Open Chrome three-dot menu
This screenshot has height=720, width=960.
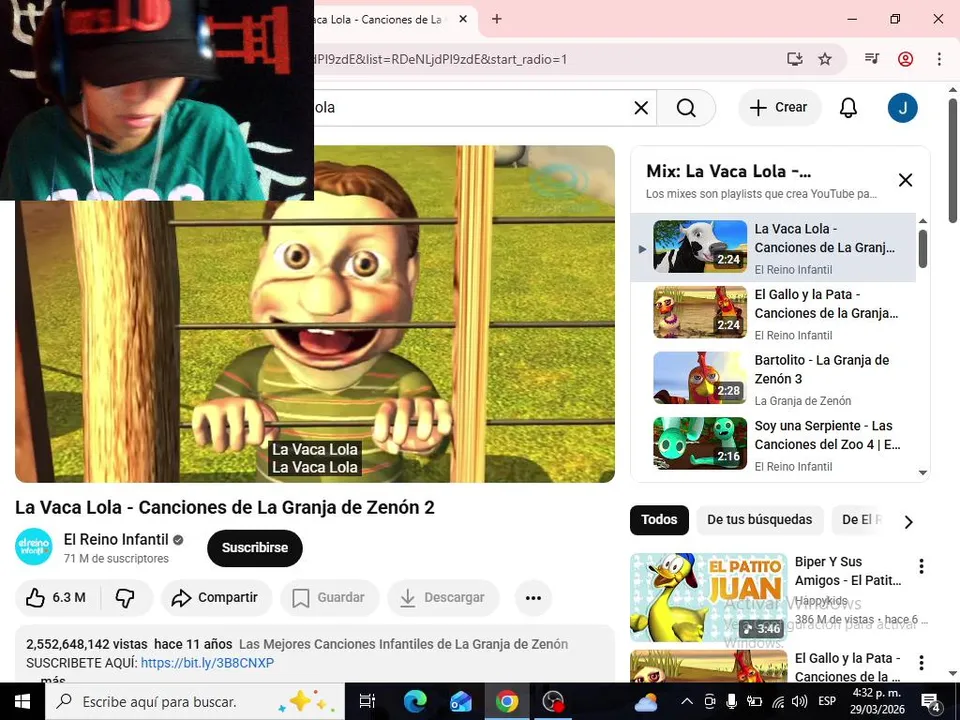939,59
